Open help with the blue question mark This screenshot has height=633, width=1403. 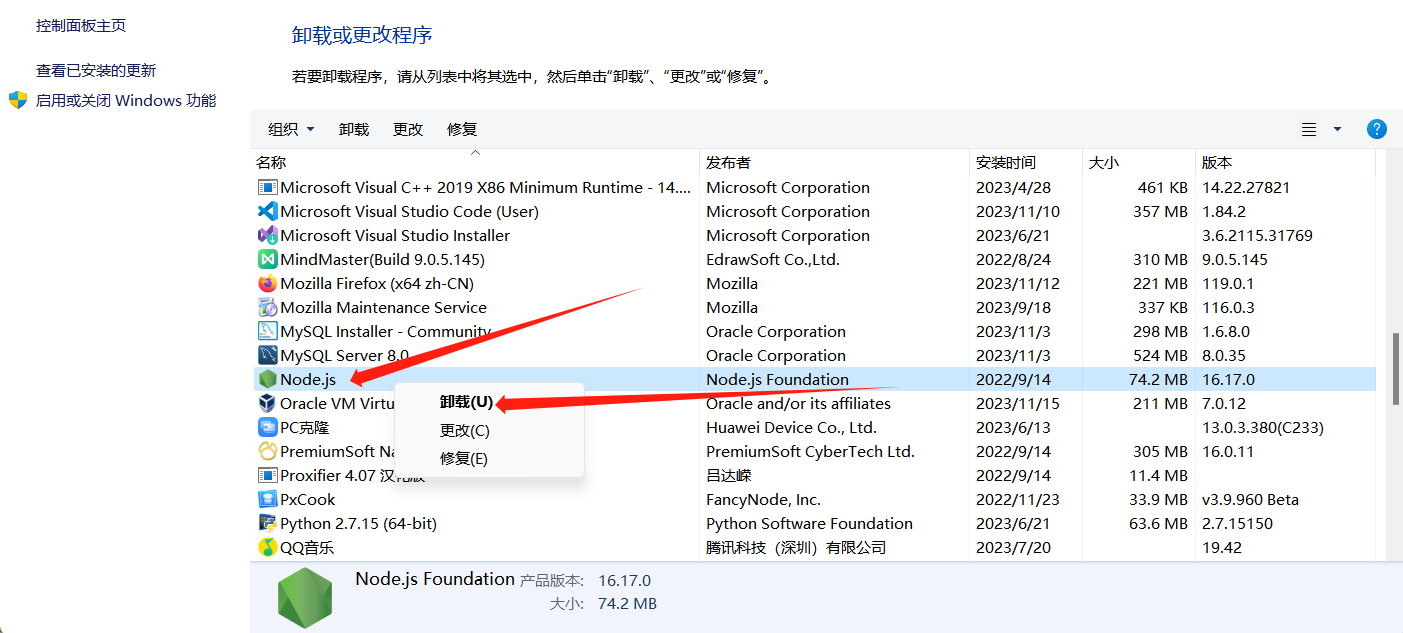click(1376, 129)
